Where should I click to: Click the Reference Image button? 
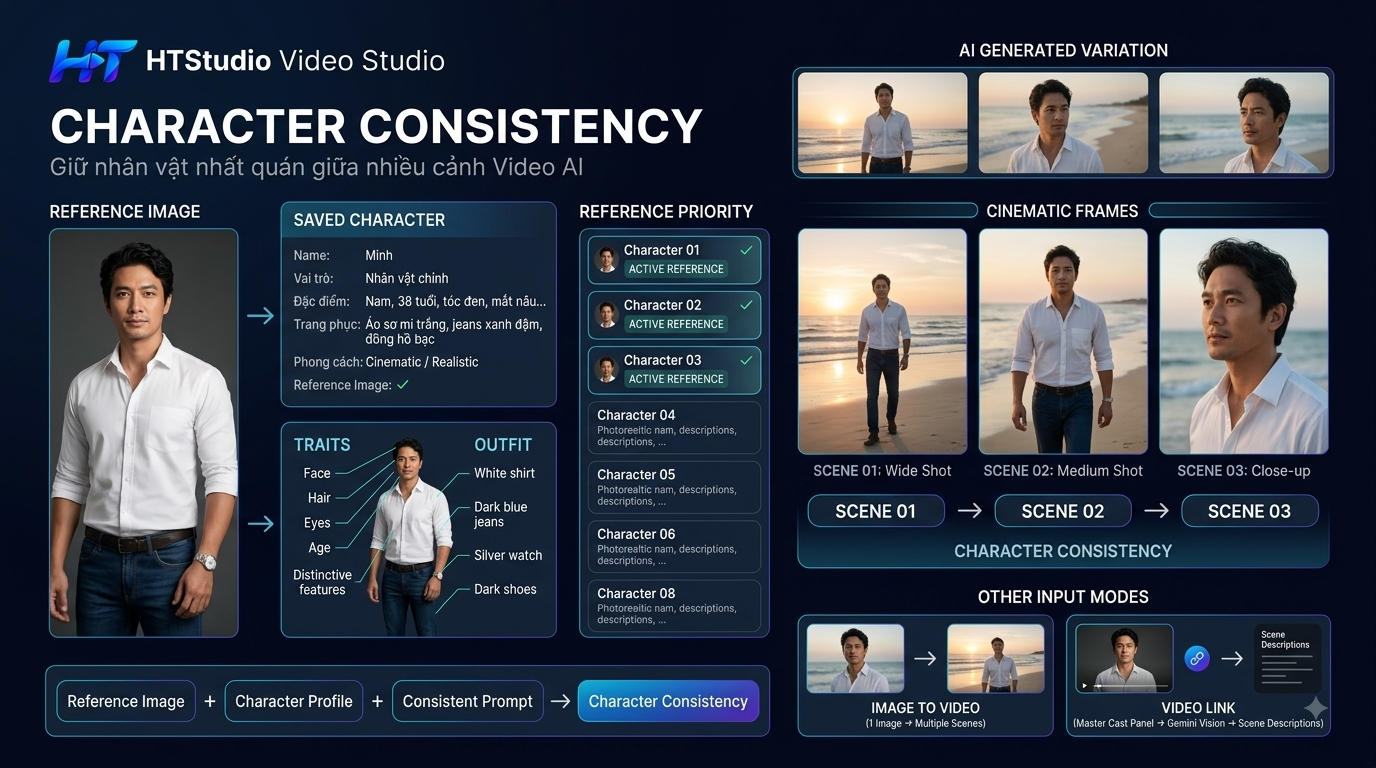tap(126, 701)
